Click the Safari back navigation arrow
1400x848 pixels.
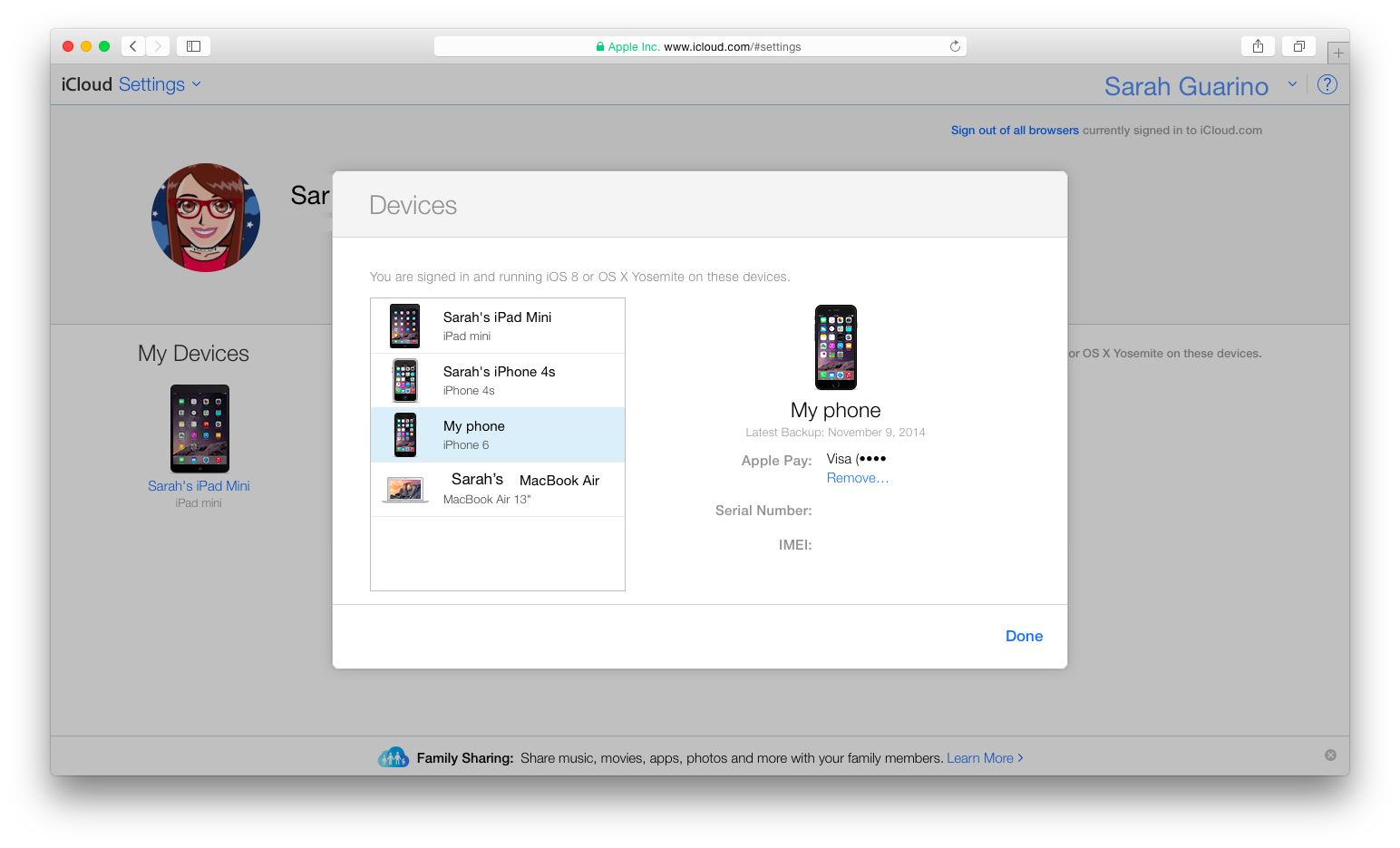point(133,46)
